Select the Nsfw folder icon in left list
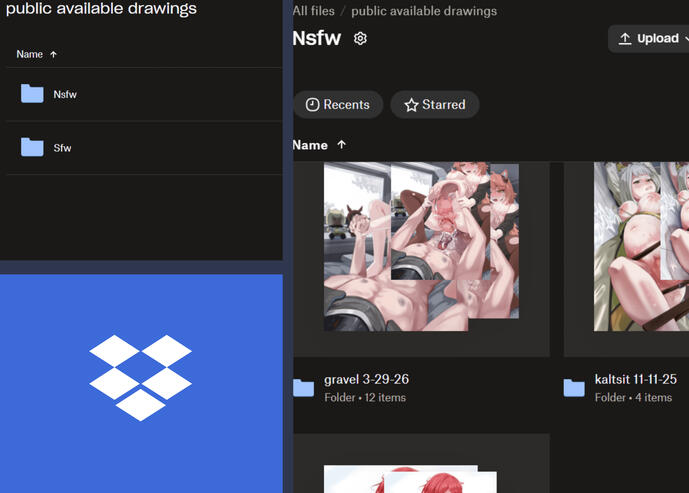Screen dimensions: 689x493 (x=32, y=94)
